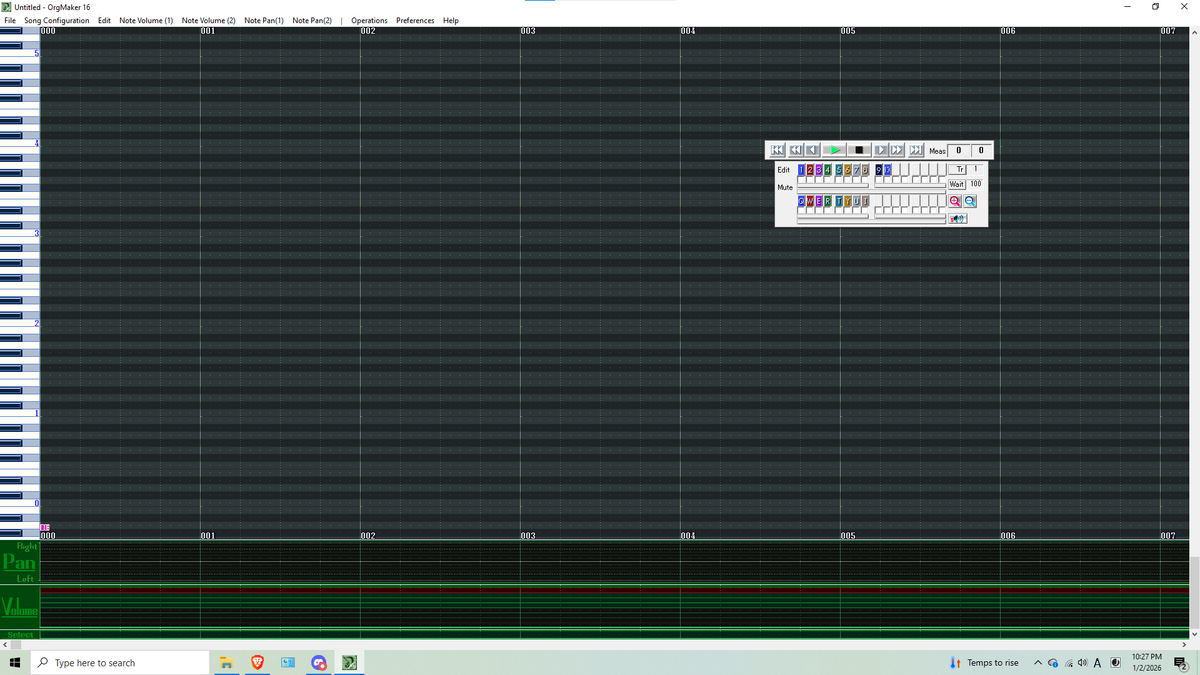The height and width of the screenshot is (675, 1200).
Task: Skip to the end of the song
Action: [x=915, y=150]
